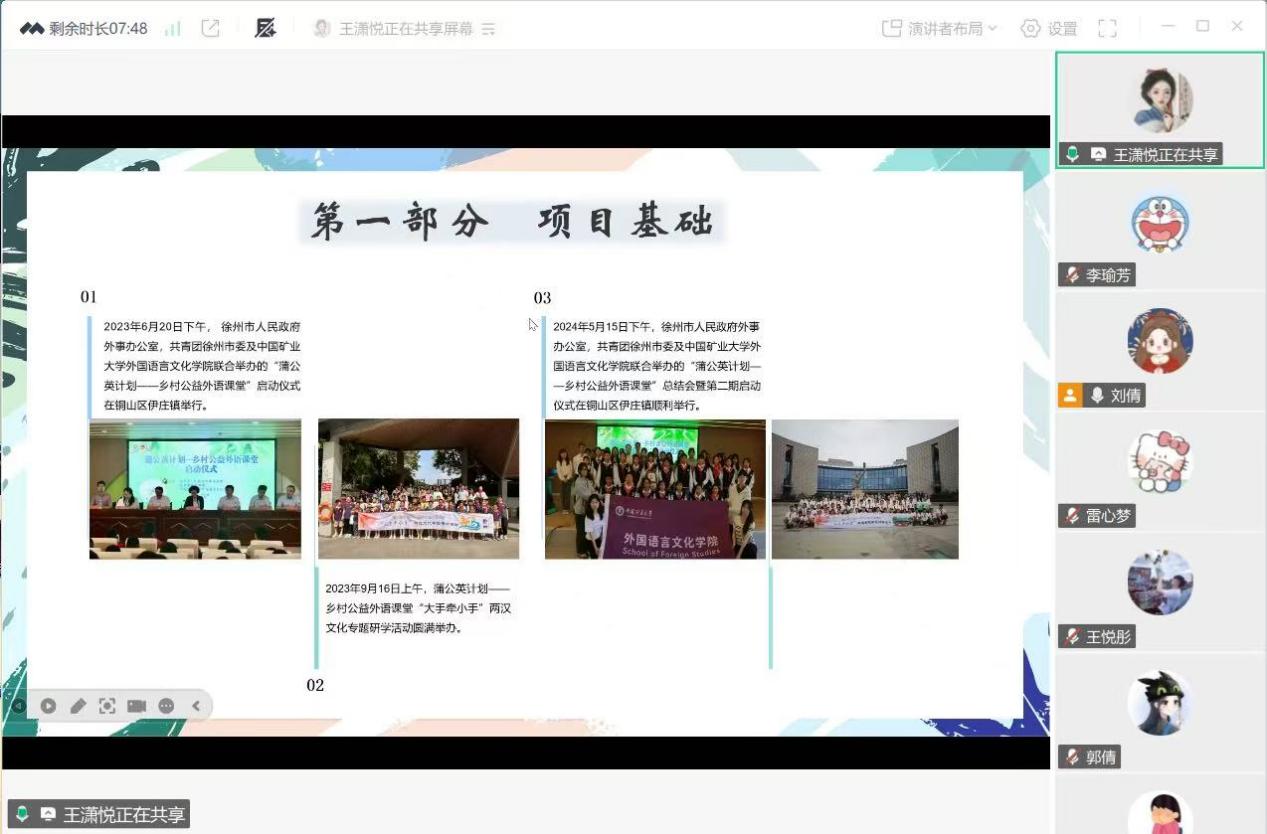Go to previous slide with left triangle arrow
The image size is (1267, 834).
(18, 706)
